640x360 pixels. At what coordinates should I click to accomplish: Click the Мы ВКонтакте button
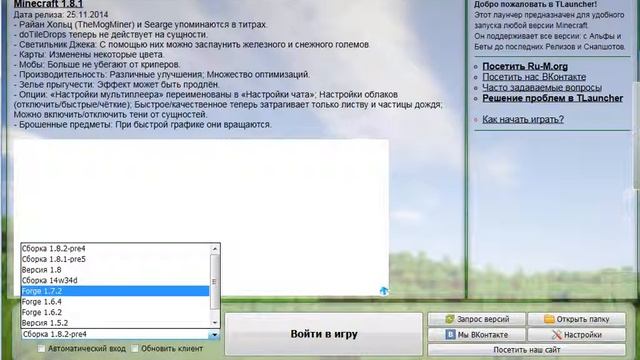[477, 335]
